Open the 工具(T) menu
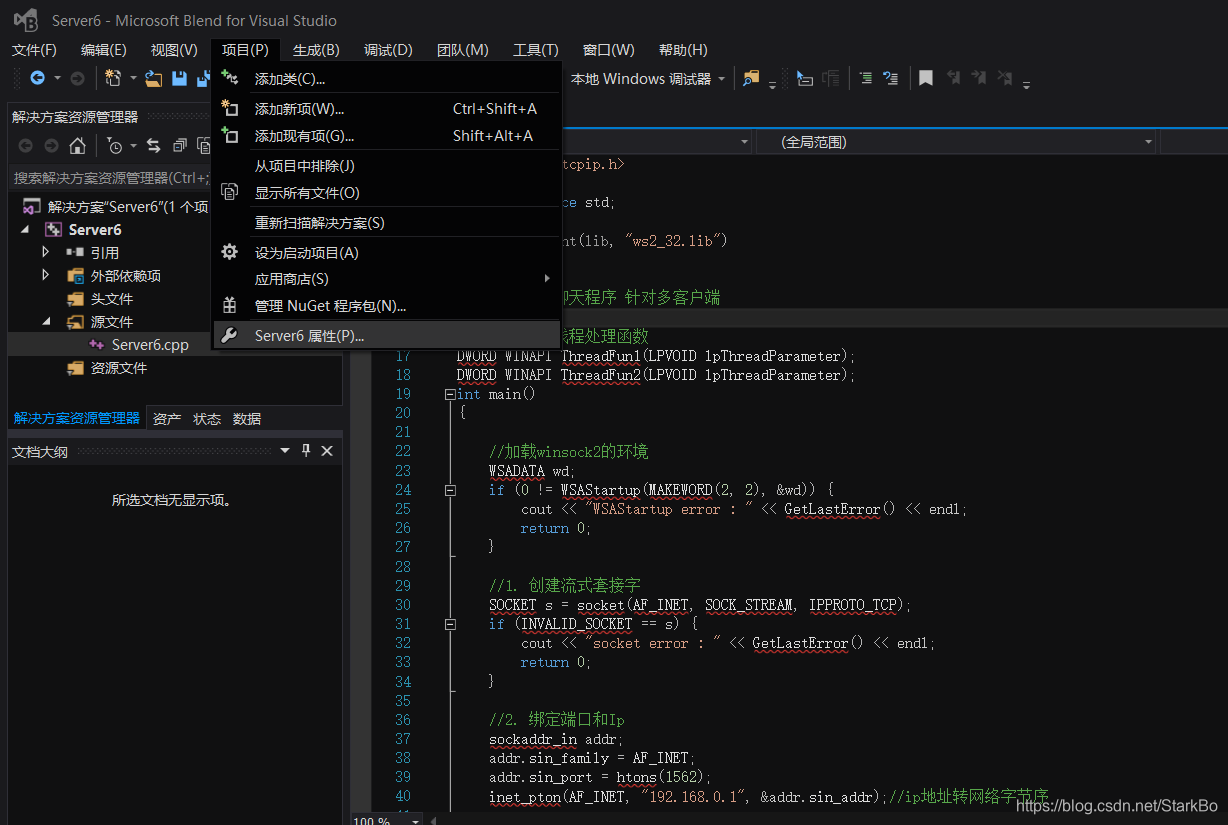The height and width of the screenshot is (825, 1228). (x=536, y=50)
